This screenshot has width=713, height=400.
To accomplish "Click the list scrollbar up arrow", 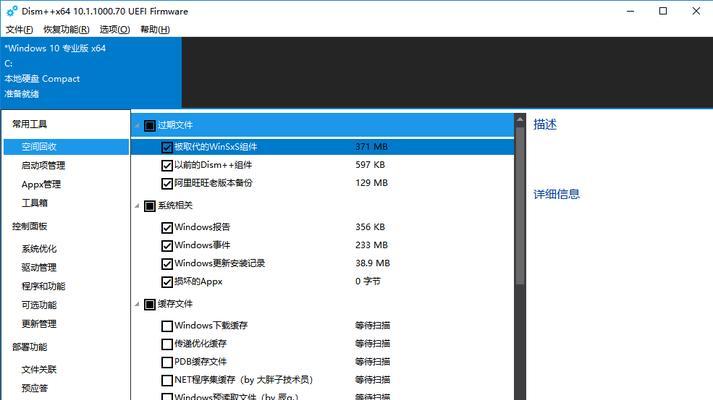I will pyautogui.click(x=520, y=119).
